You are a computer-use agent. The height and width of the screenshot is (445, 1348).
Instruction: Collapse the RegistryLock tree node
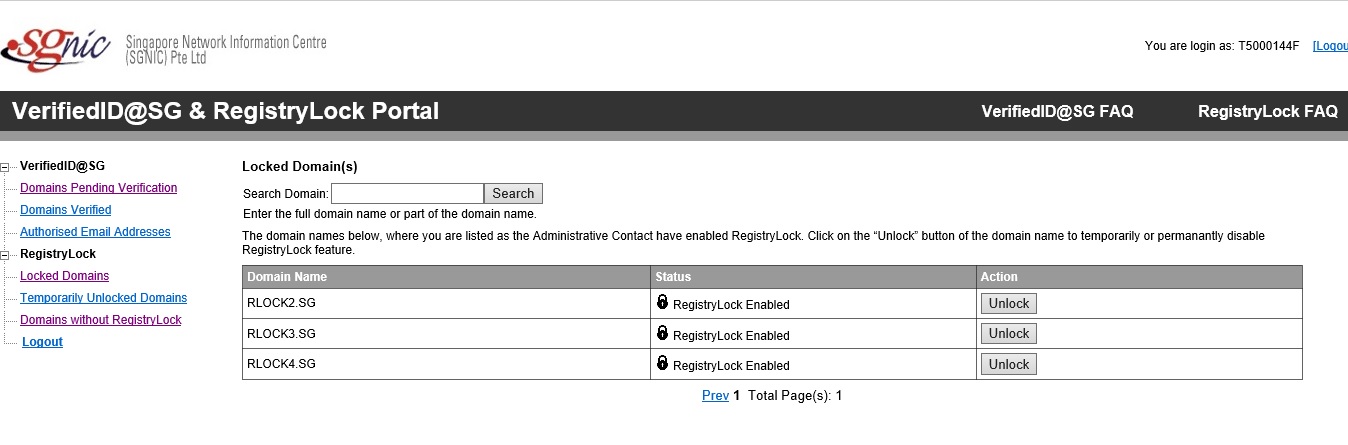click(x=5, y=255)
